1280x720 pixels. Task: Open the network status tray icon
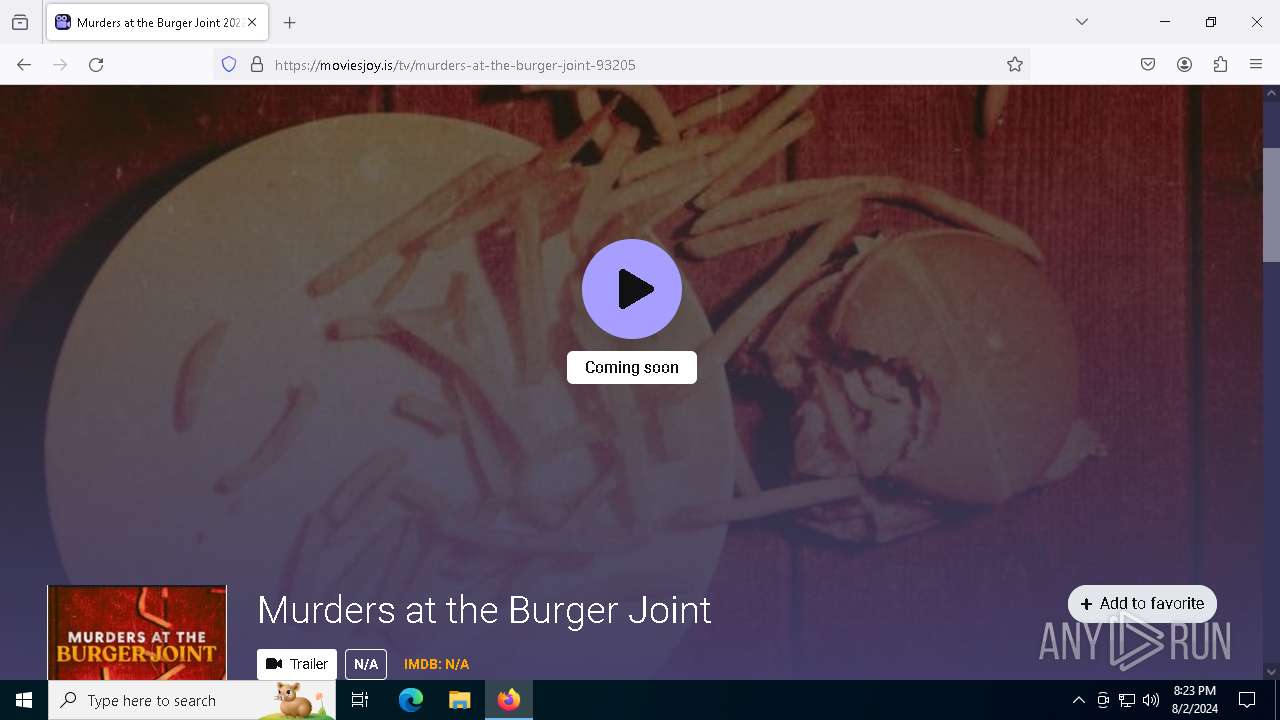[x=1127, y=700]
